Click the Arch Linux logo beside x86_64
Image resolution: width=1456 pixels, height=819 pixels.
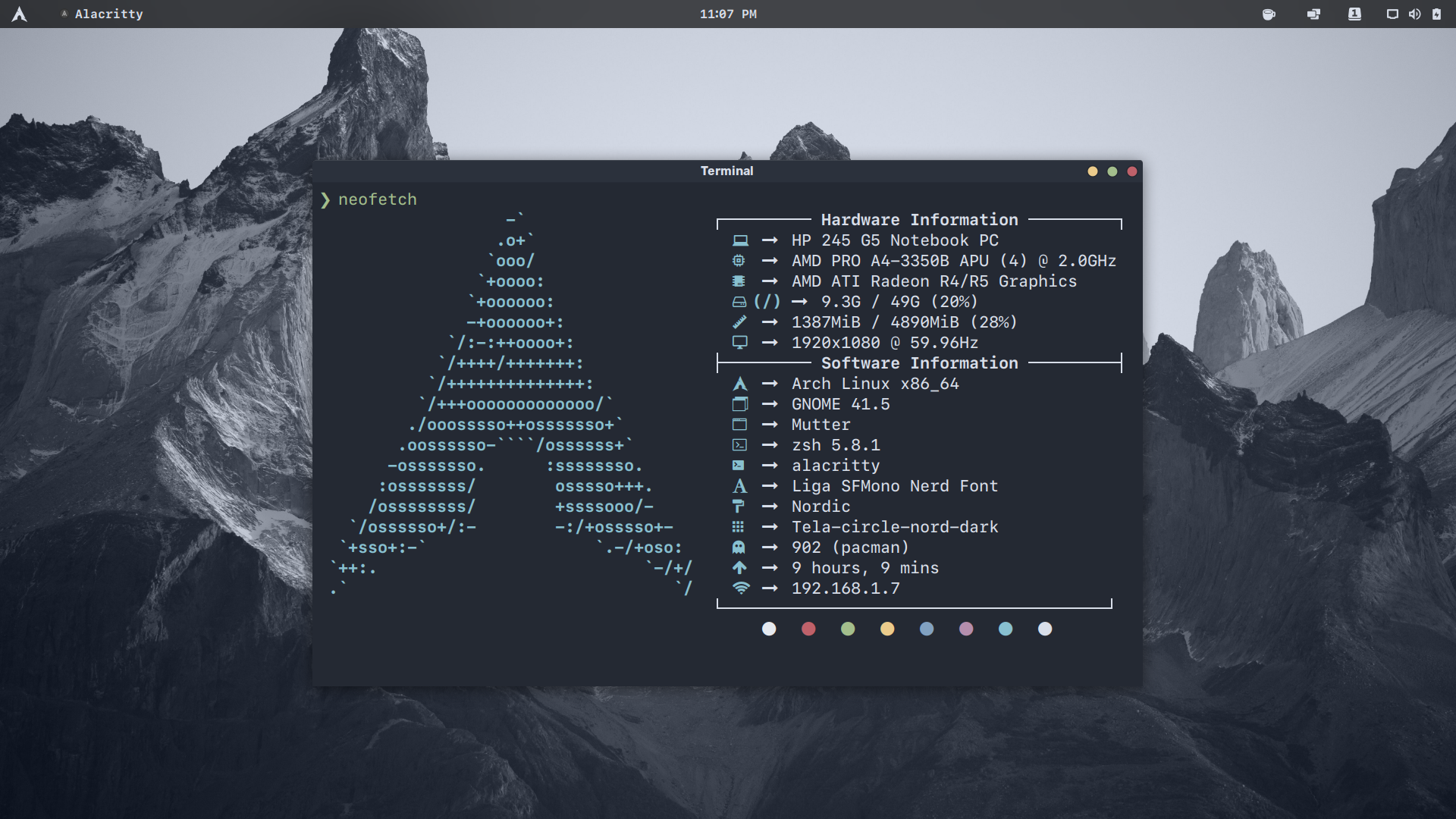pyautogui.click(x=740, y=384)
